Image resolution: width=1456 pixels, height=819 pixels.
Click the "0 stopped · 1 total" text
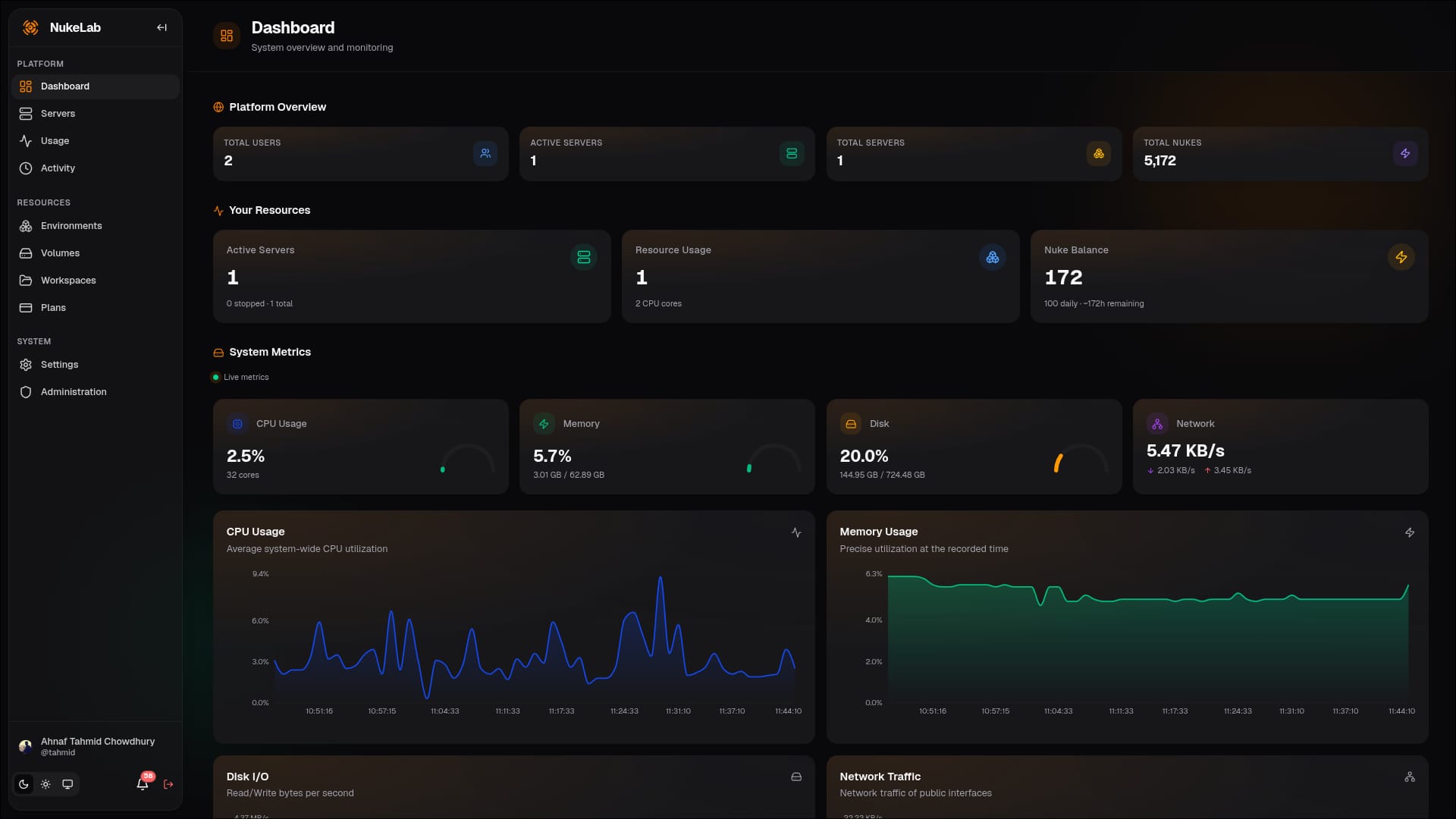coord(259,303)
